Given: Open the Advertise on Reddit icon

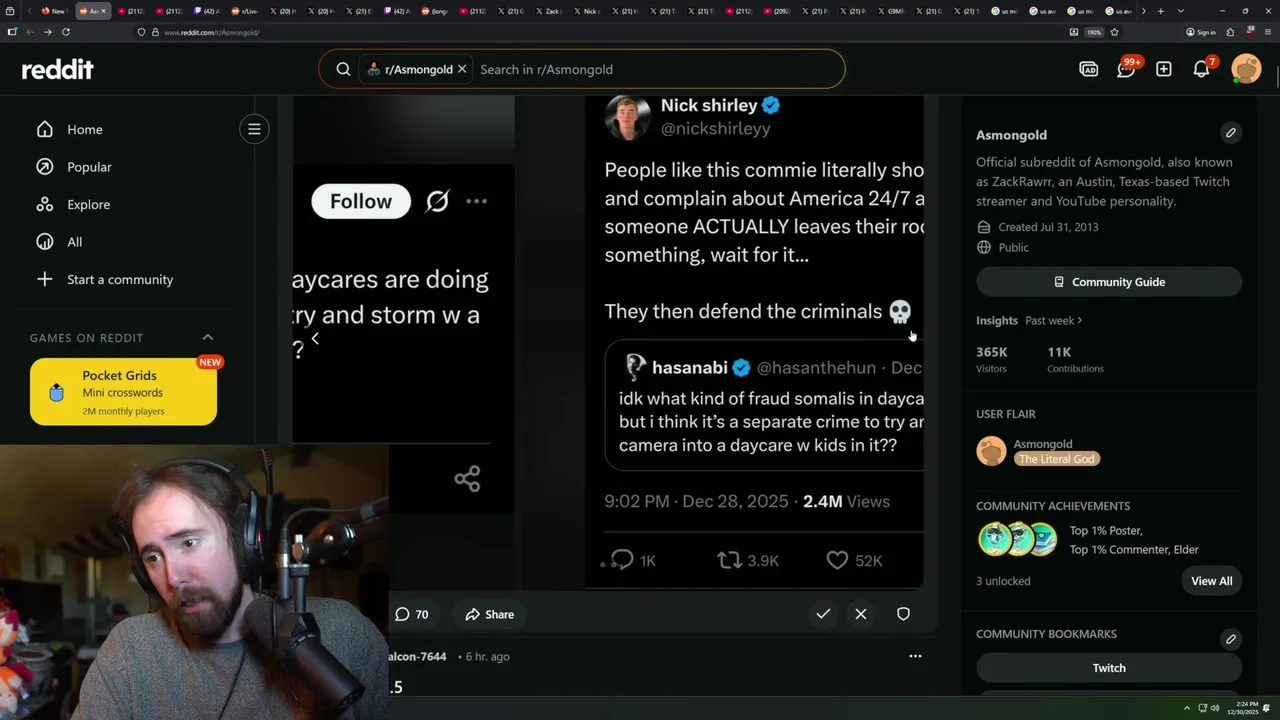Looking at the screenshot, I should [x=1089, y=69].
